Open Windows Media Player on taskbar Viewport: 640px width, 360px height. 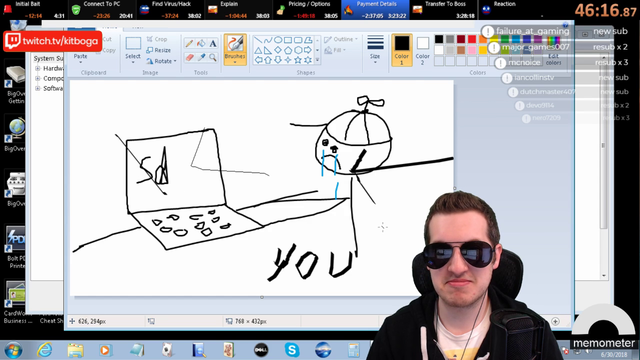105,350
